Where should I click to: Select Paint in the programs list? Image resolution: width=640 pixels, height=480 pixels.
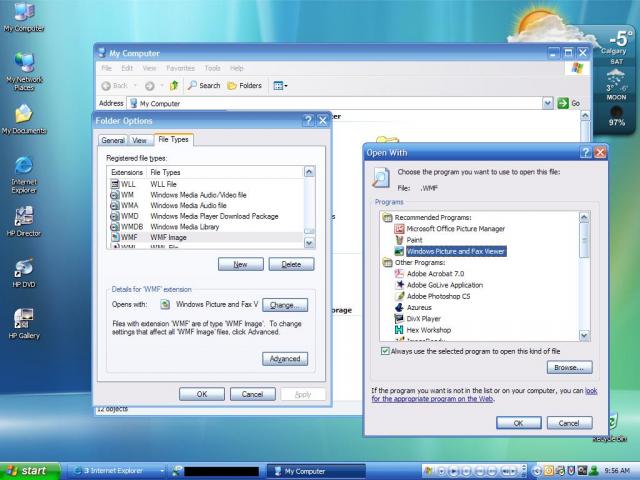[409, 240]
